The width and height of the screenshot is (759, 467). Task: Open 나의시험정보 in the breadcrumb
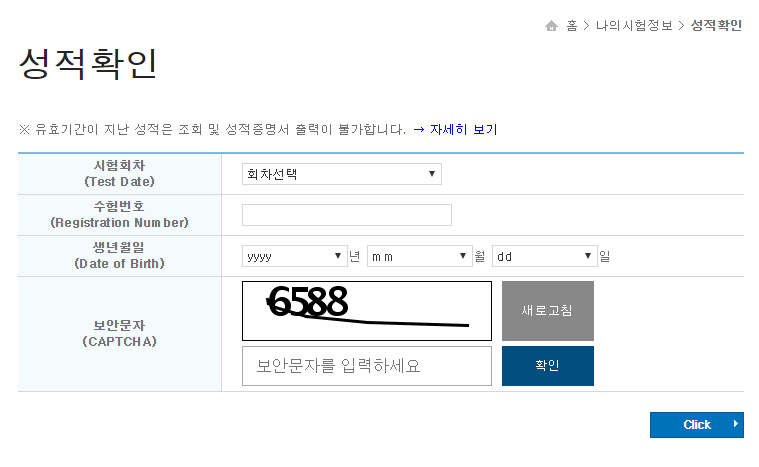[633, 26]
